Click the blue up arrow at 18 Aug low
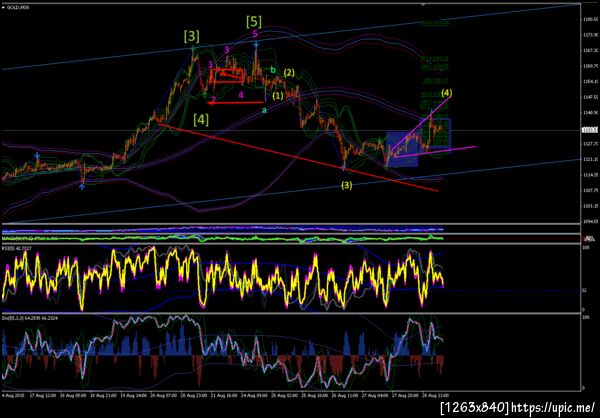Viewport: 600px width, 418px height. coord(82,187)
